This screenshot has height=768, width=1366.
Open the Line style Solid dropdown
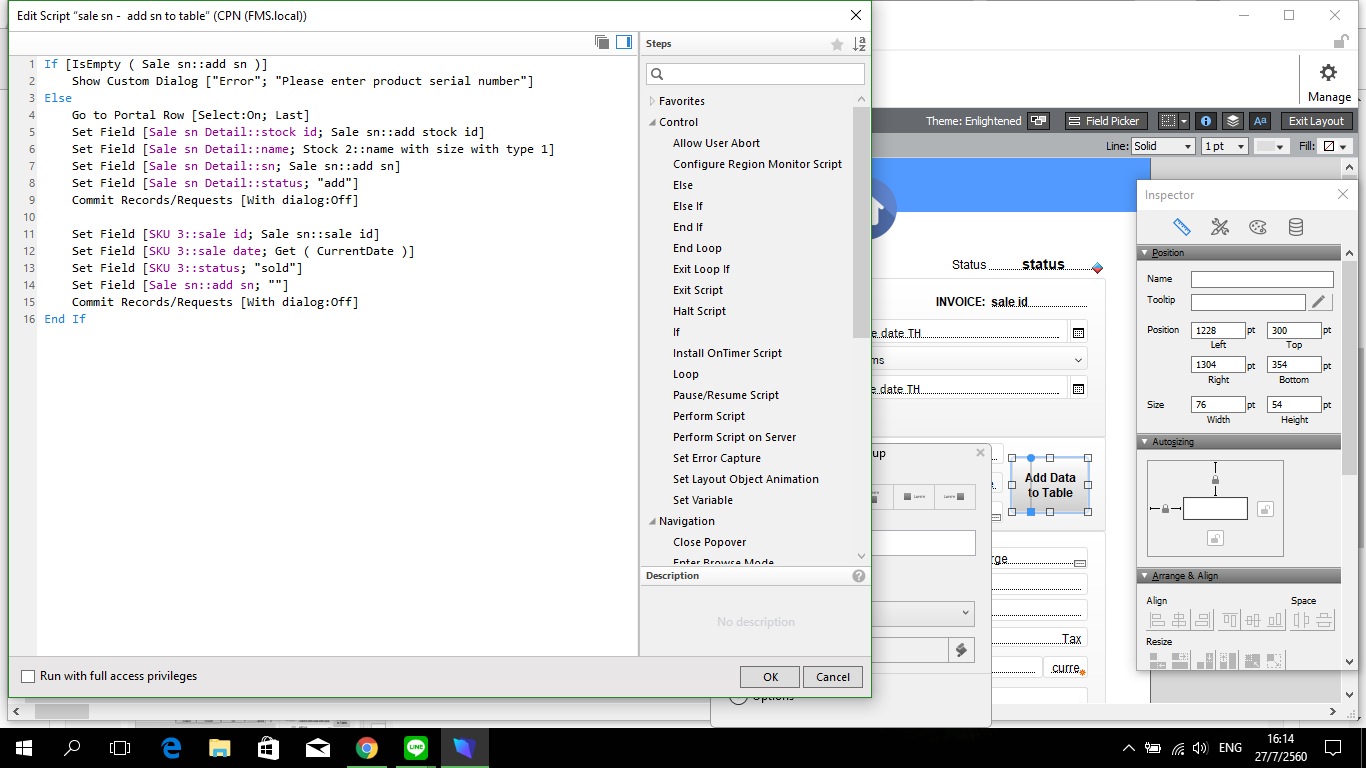[1163, 146]
